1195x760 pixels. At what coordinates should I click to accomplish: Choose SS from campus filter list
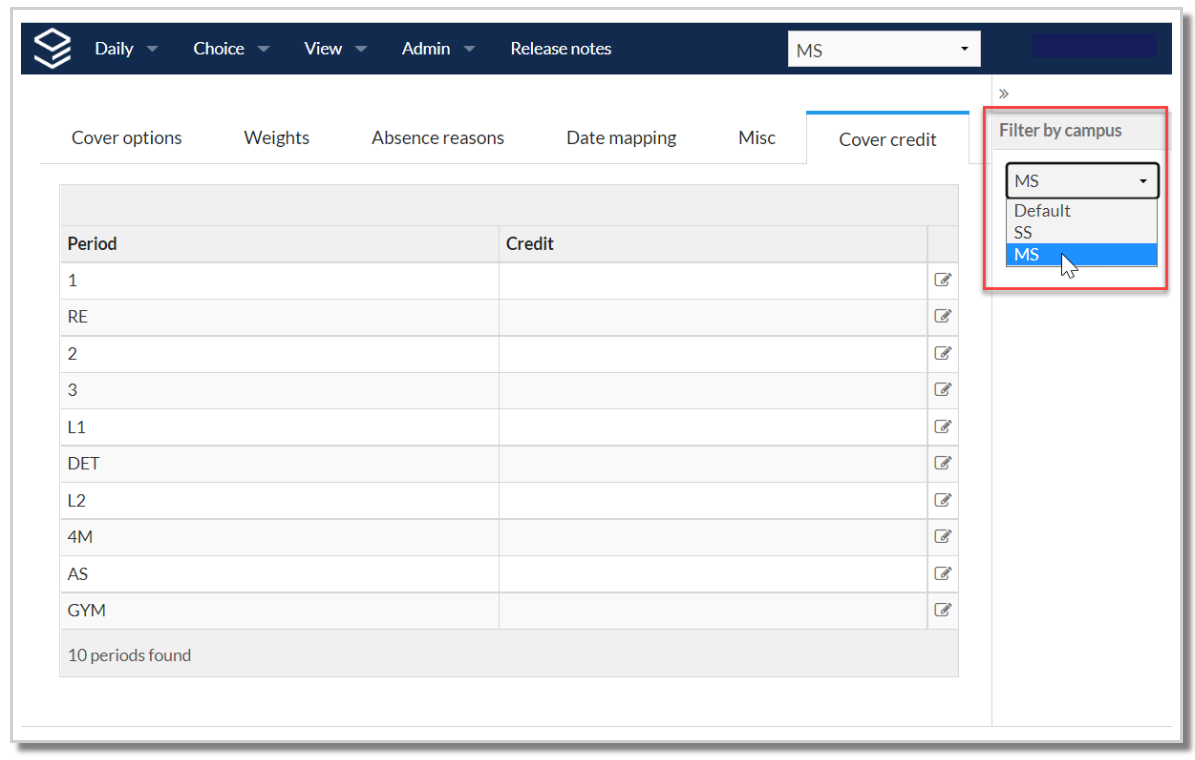(1081, 232)
